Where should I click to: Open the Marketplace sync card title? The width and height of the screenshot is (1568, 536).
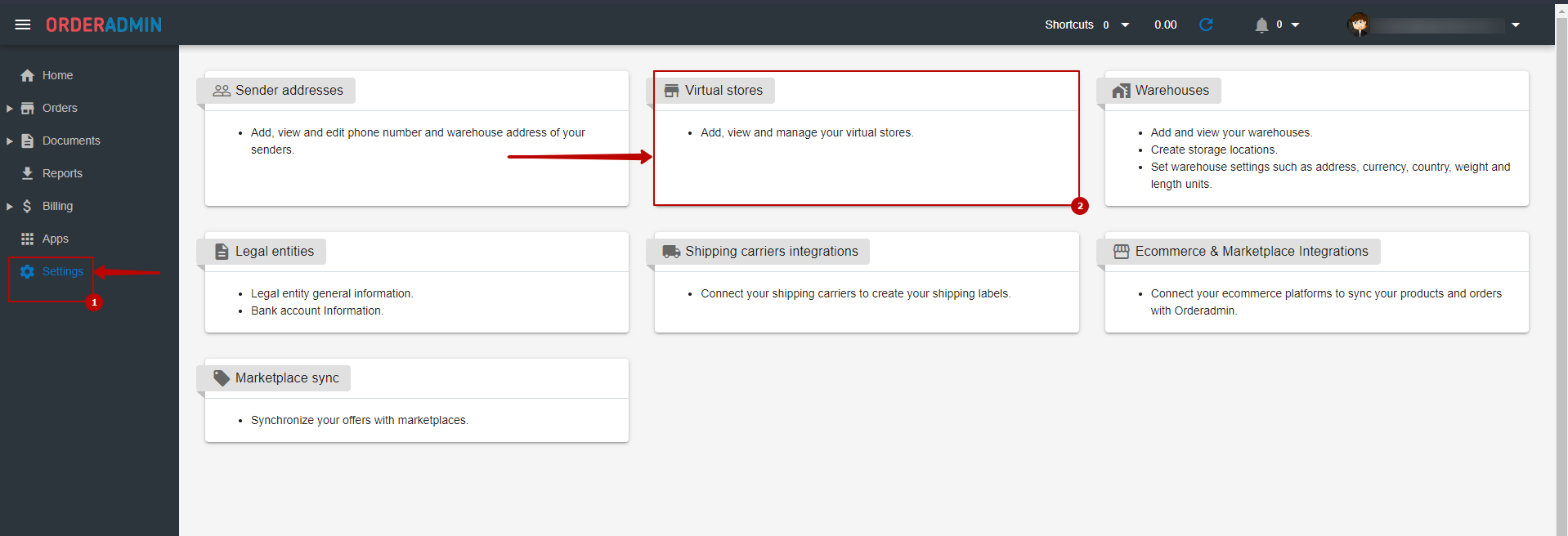point(287,378)
